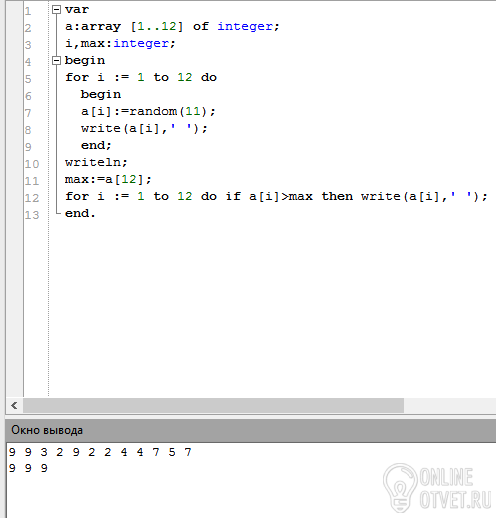Click the horizontal scrollbar thumb

tap(213, 406)
